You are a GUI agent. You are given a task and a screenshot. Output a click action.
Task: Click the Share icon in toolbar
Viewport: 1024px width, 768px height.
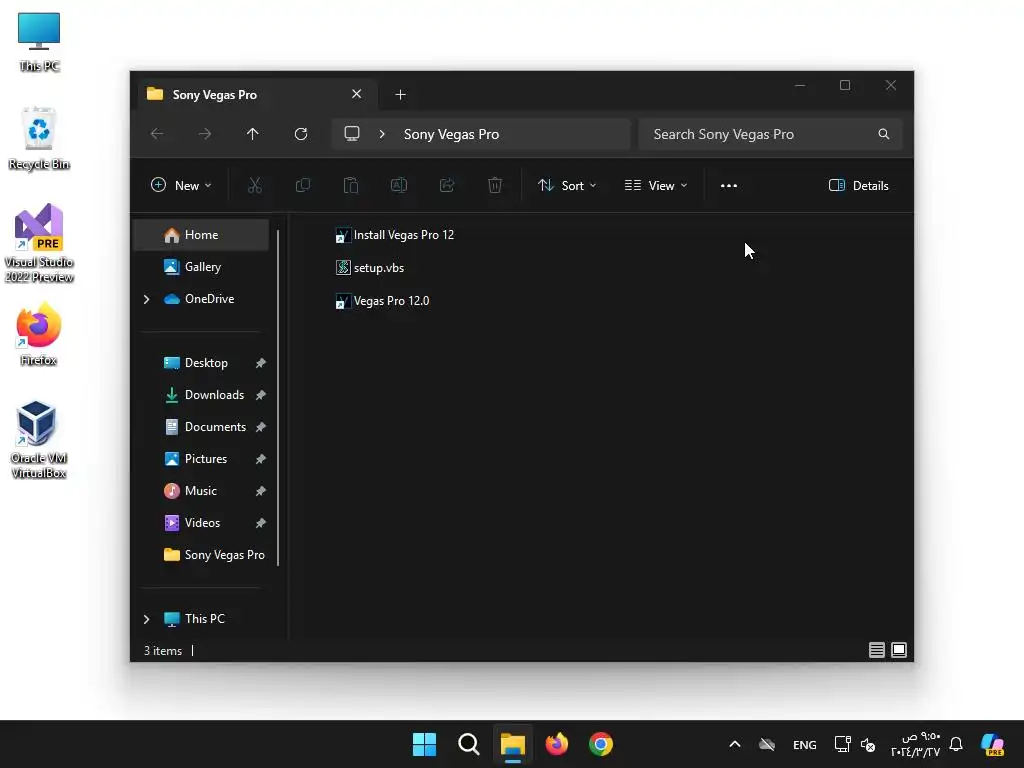coord(447,186)
